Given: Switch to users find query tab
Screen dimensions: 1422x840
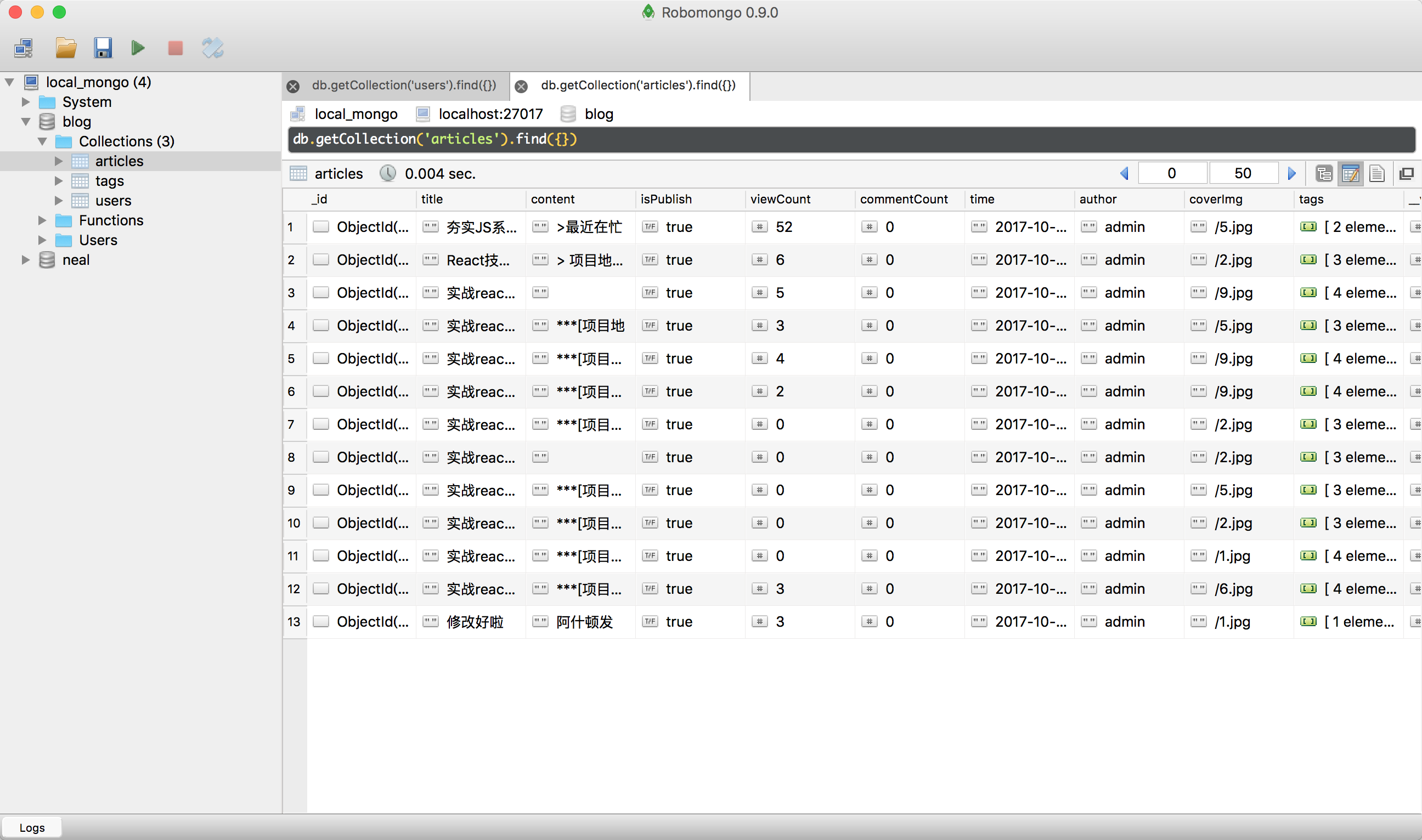Looking at the screenshot, I should pos(403,86).
